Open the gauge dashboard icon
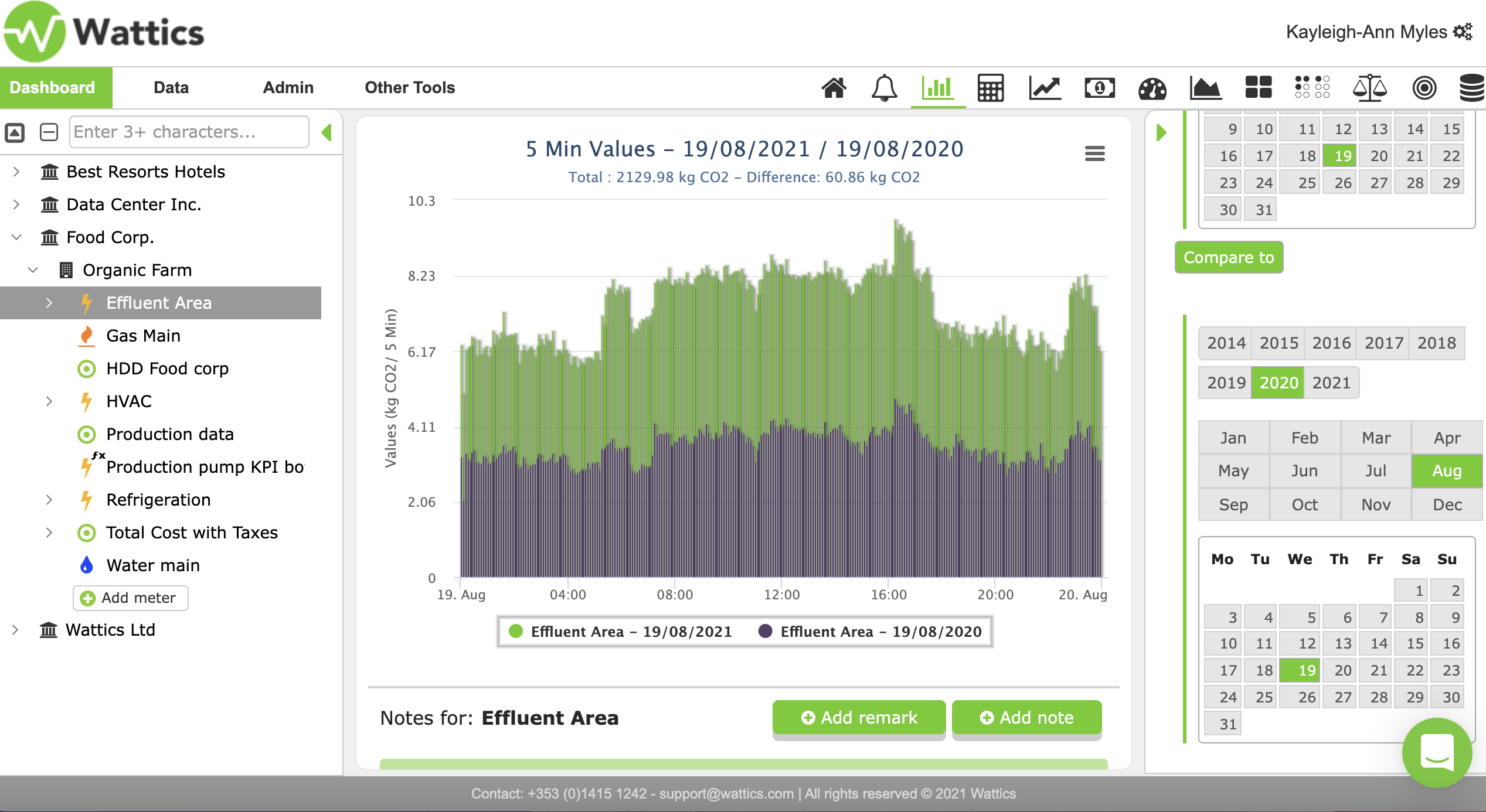 point(1152,88)
